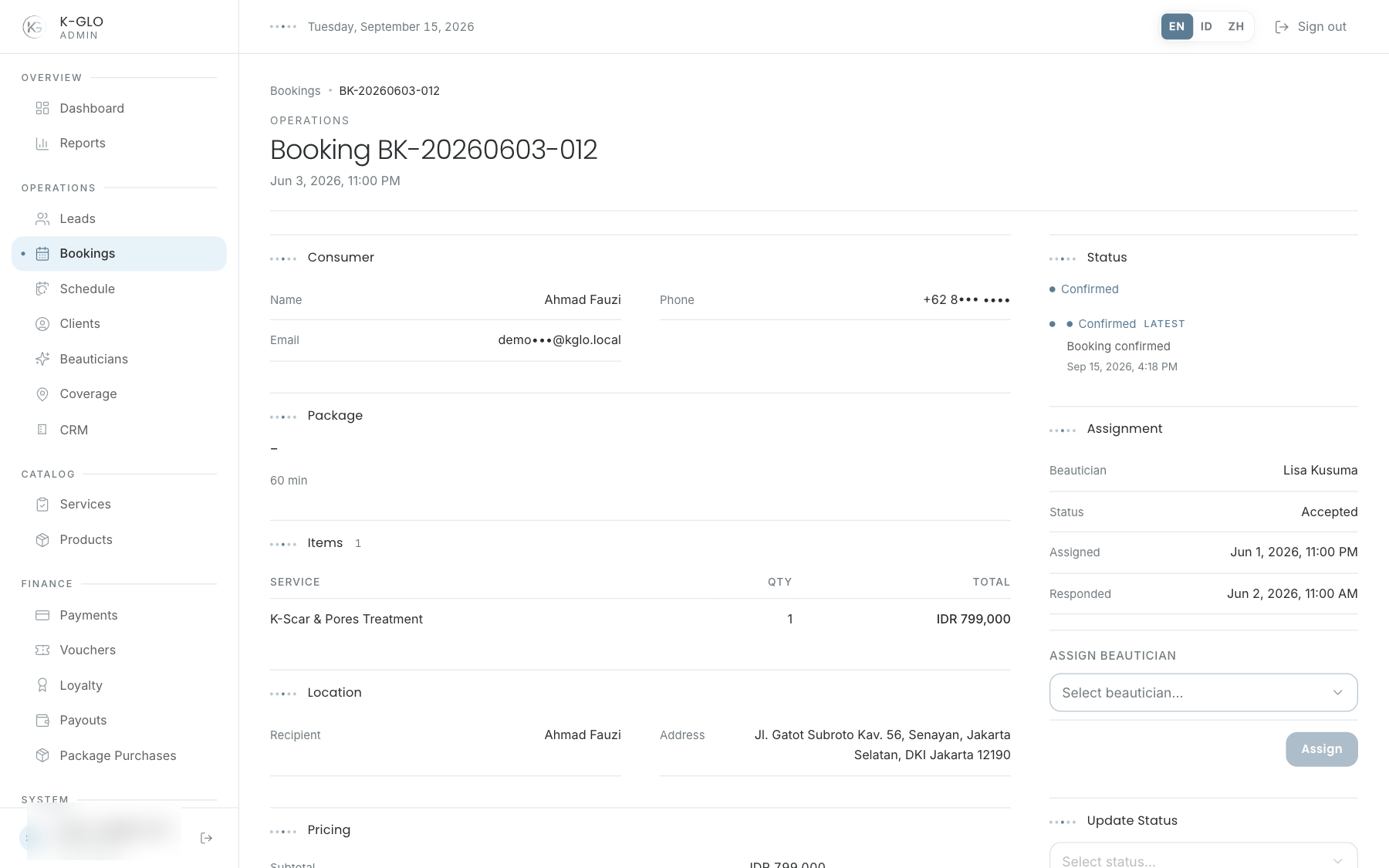Click the email demo•••@kglo.local
The image size is (1389, 868).
pyautogui.click(x=559, y=340)
